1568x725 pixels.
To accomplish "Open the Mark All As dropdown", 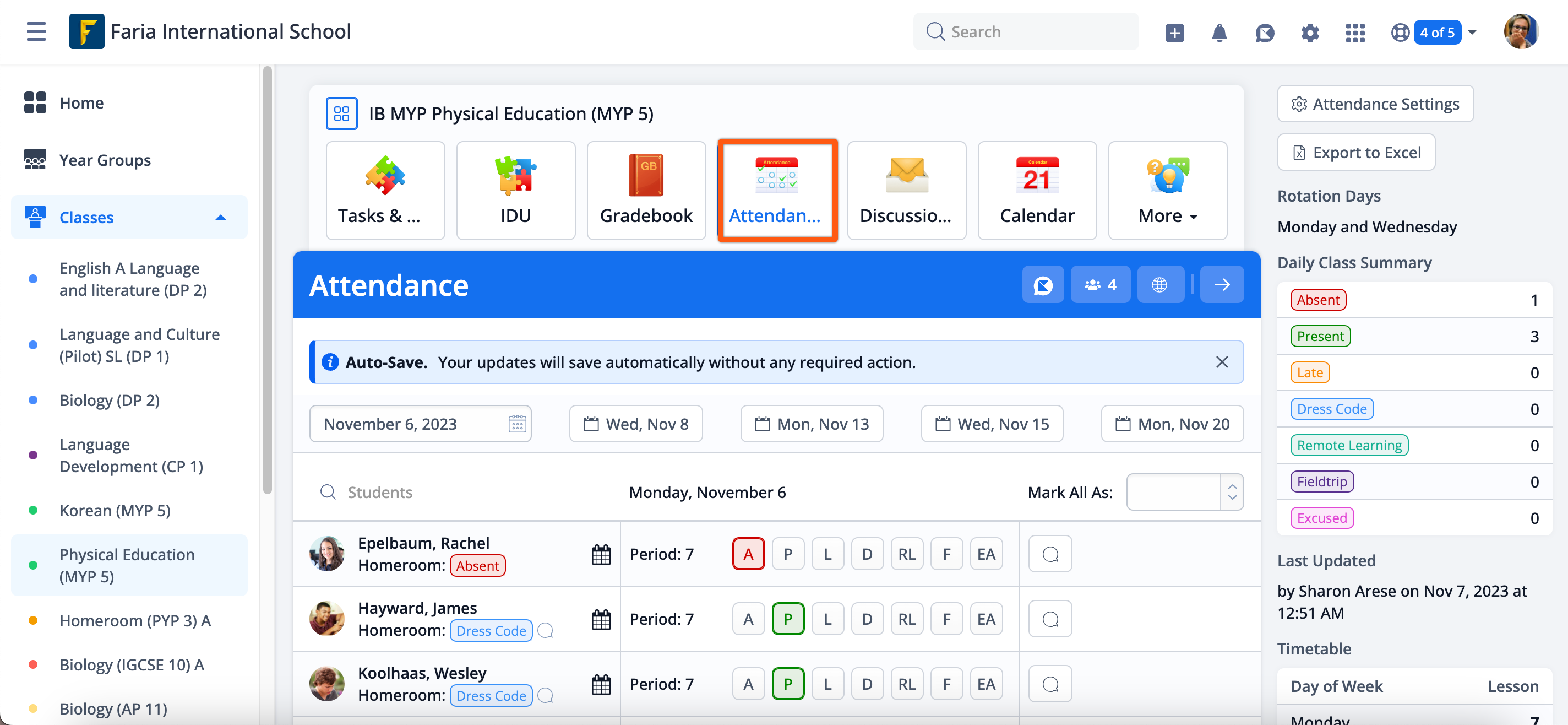I will (1184, 493).
